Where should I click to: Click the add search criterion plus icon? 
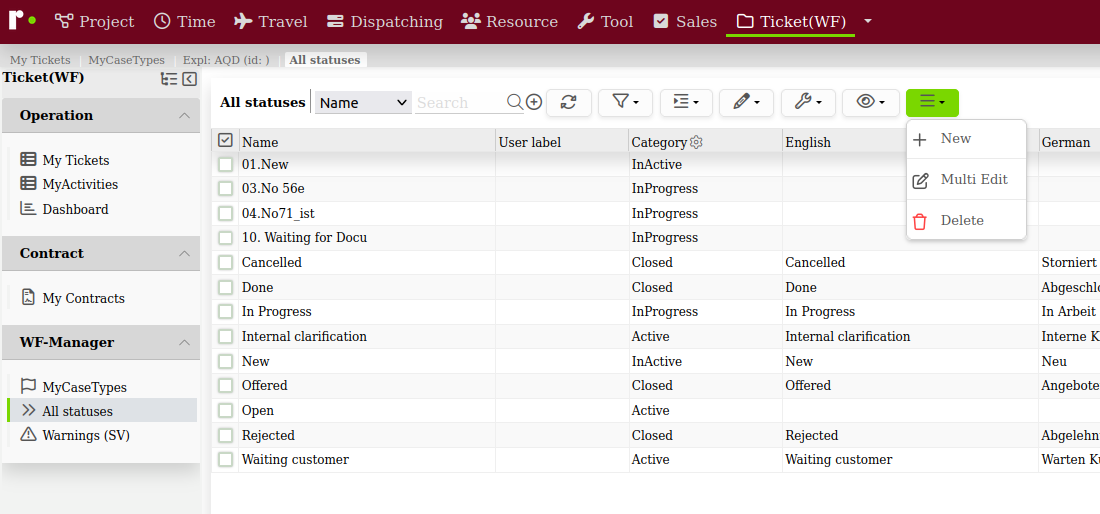[534, 102]
